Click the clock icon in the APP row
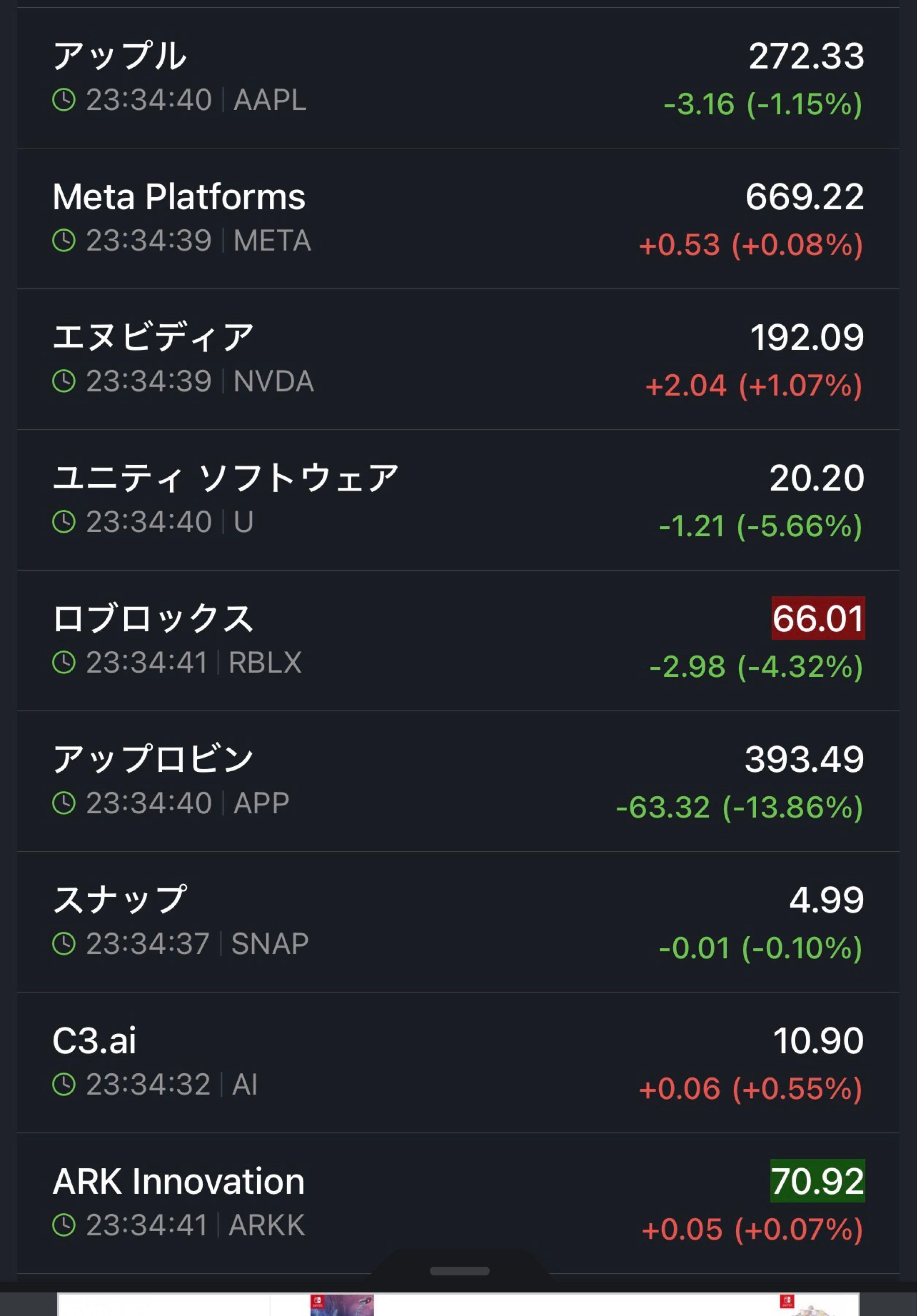This screenshot has width=917, height=1316. pyautogui.click(x=64, y=803)
